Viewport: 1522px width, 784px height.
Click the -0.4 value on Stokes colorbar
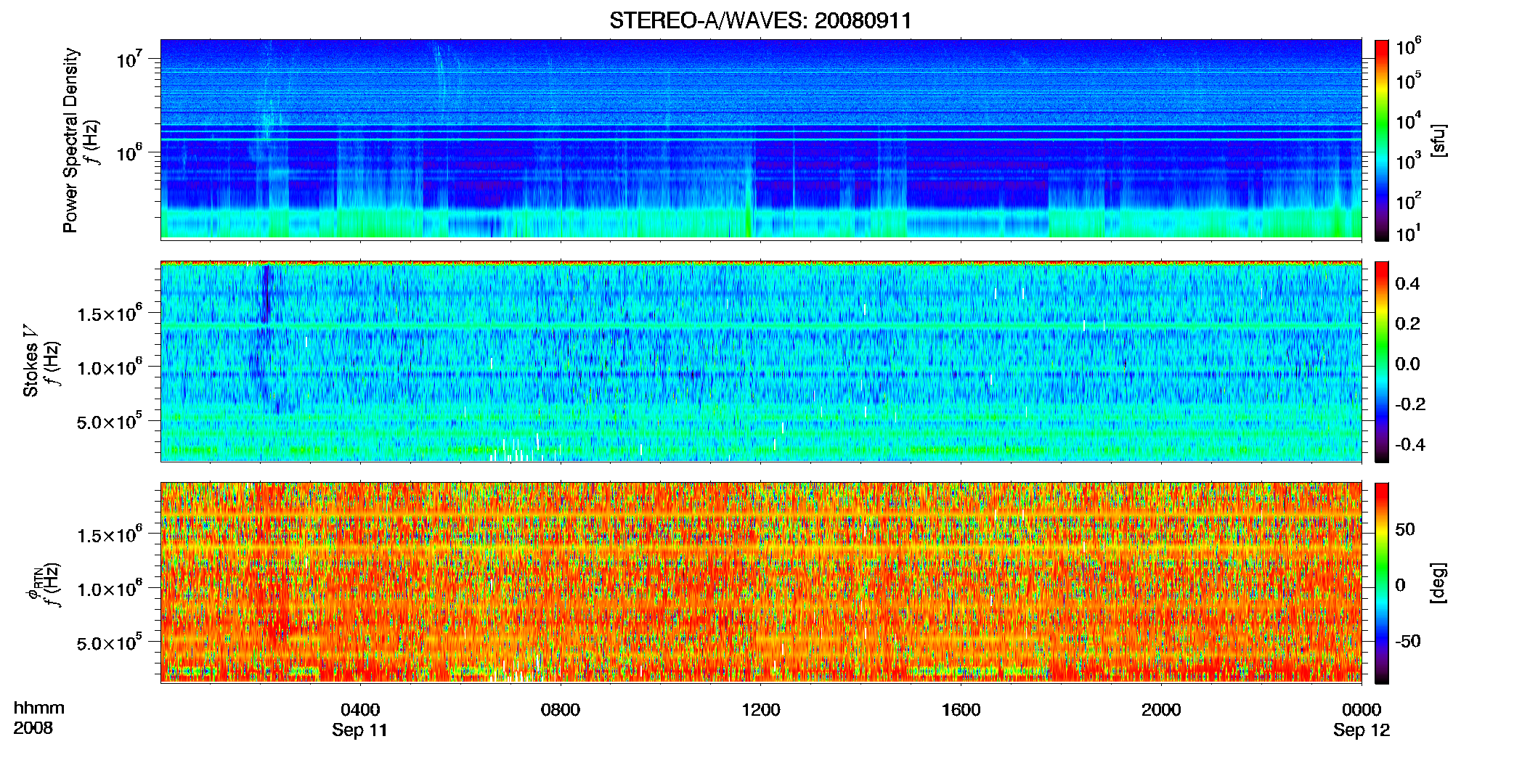tap(1410, 444)
